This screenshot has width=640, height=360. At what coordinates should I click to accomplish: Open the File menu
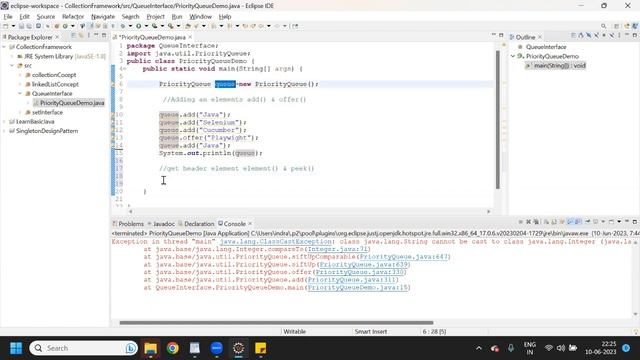pyautogui.click(x=8, y=17)
